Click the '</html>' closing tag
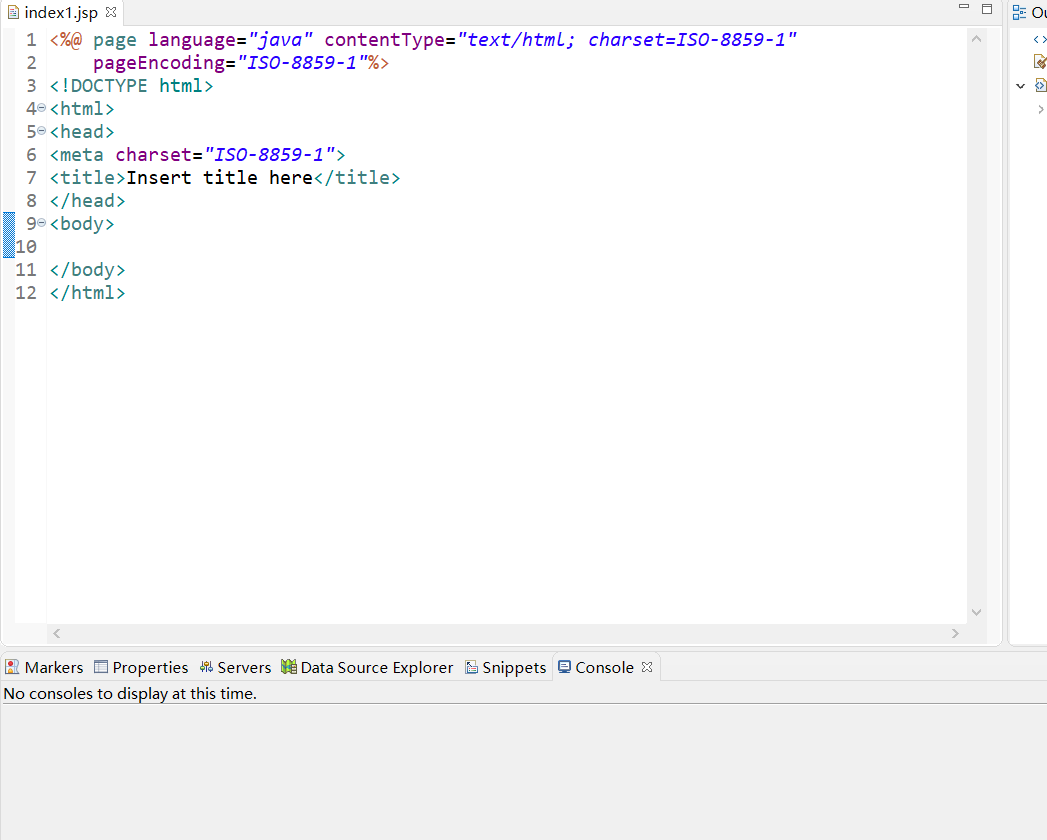The height and width of the screenshot is (840, 1047). (x=87, y=293)
